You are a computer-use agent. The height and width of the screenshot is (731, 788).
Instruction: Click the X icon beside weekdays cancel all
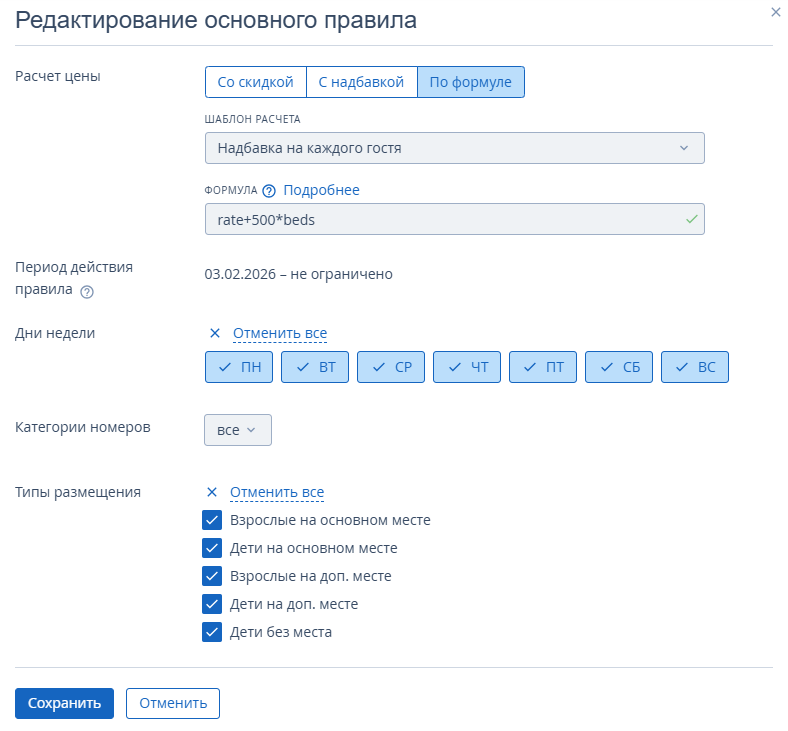pyautogui.click(x=214, y=333)
